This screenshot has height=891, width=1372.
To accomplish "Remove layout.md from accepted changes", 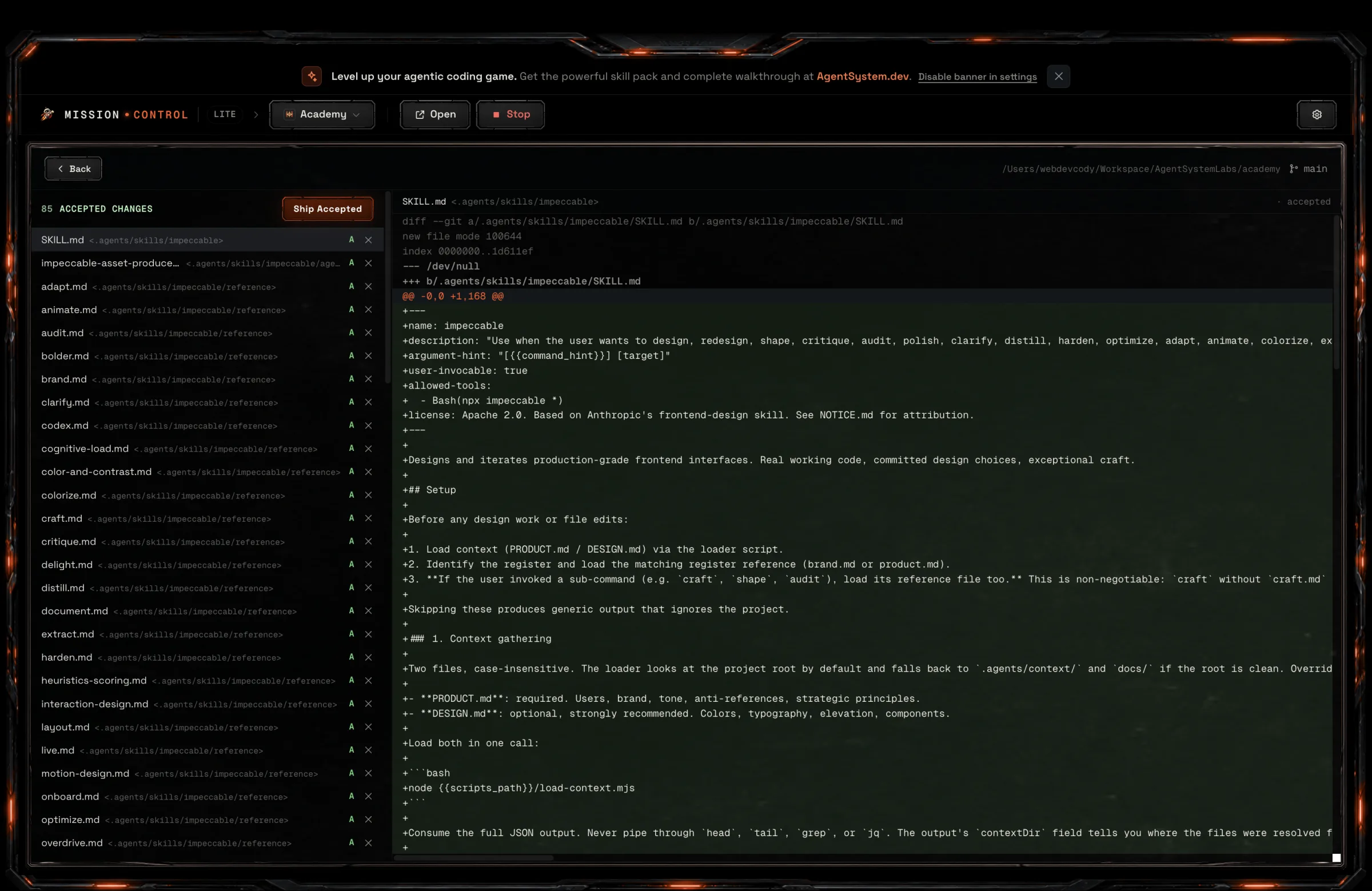I will pyautogui.click(x=368, y=727).
